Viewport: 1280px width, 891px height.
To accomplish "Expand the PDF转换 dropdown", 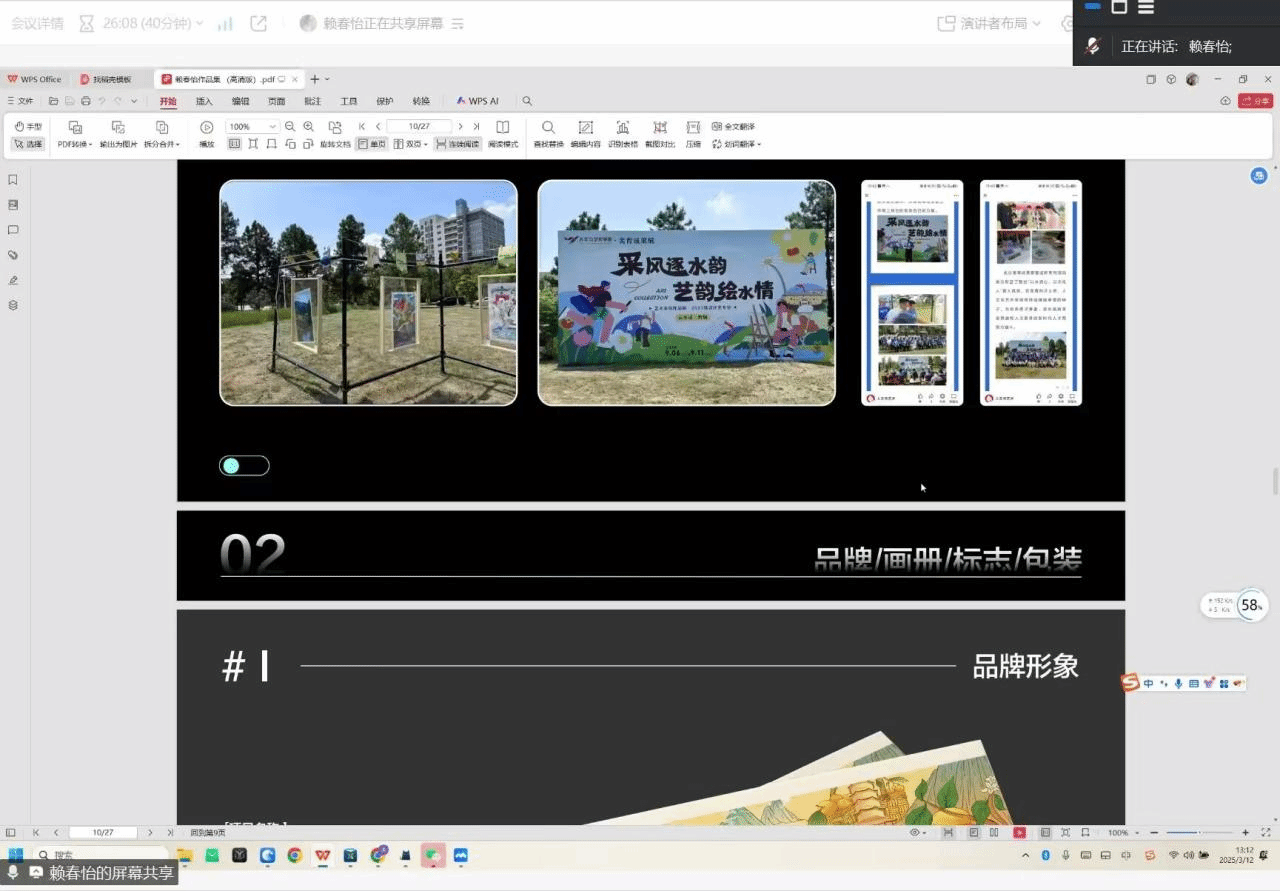I will tap(75, 144).
